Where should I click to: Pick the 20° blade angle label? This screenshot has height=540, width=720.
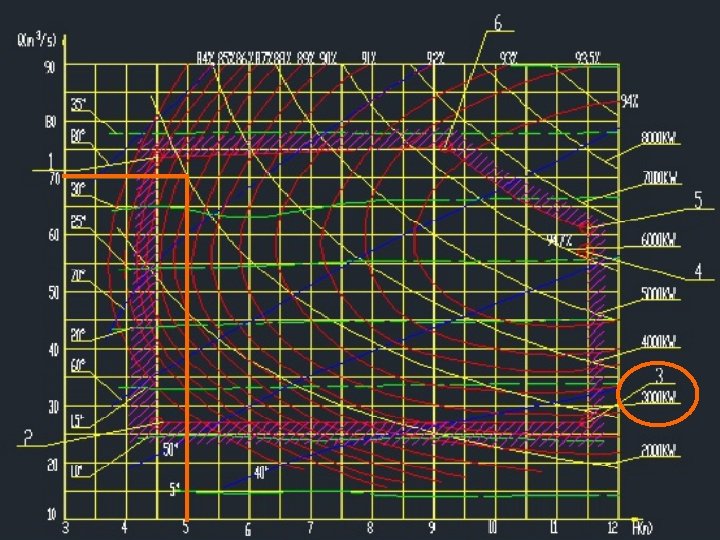coord(79,334)
